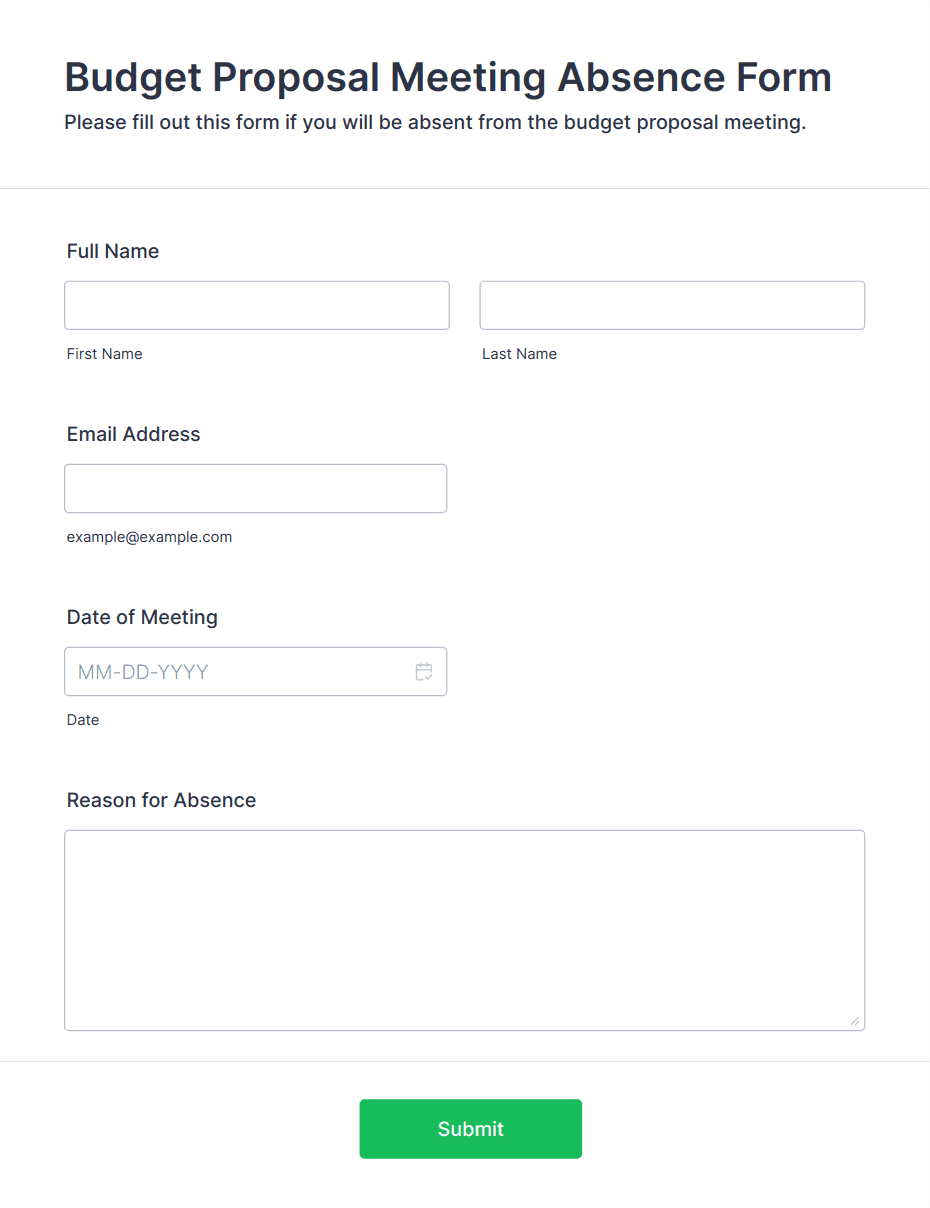Select the Email Address input field
The height and width of the screenshot is (1208, 930).
pyautogui.click(x=256, y=488)
